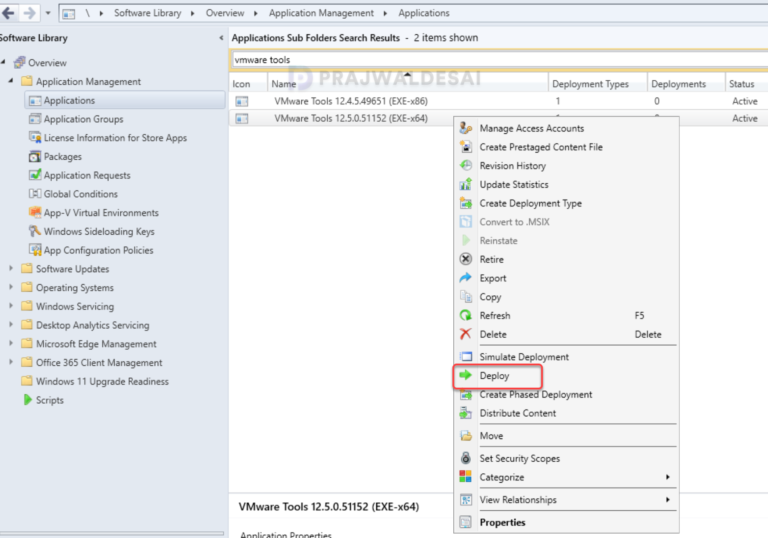Viewport: 768px width, 538px height.
Task: Go back with the navigation arrow
Action: (x=8, y=13)
